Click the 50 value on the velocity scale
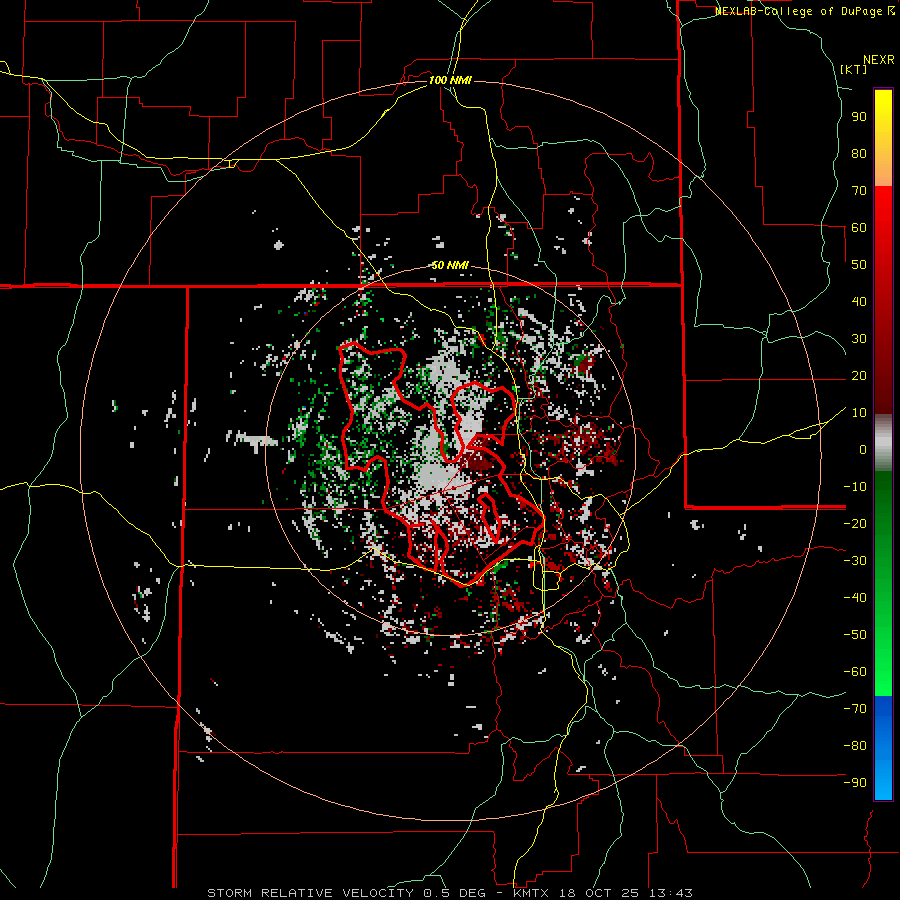Image resolution: width=900 pixels, height=900 pixels. [859, 265]
